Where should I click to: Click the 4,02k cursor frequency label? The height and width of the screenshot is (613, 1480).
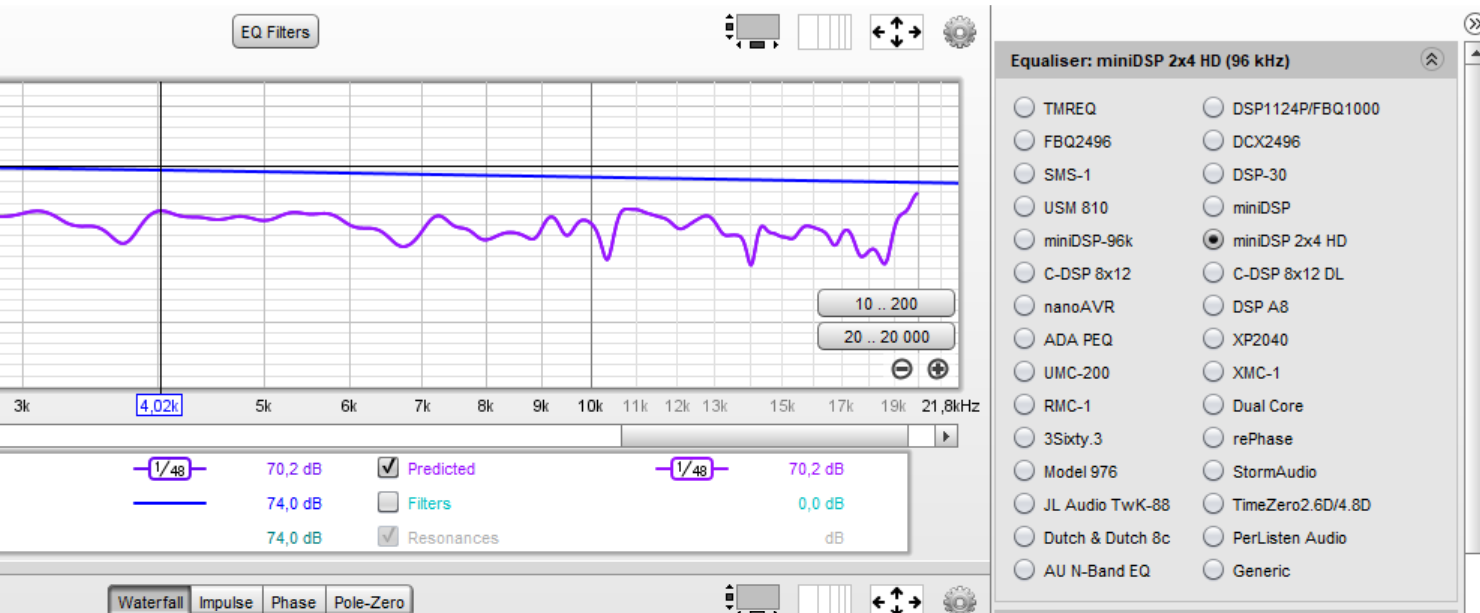click(x=159, y=405)
